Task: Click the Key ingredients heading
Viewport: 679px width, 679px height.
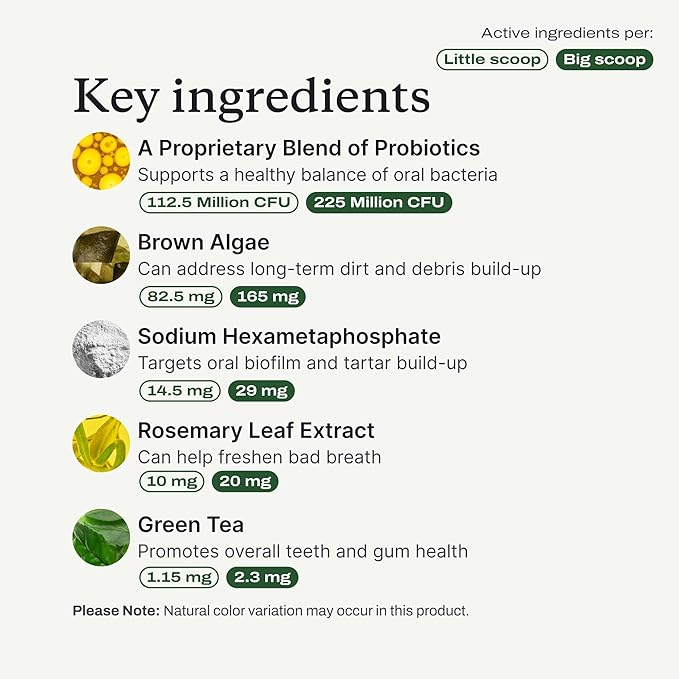Action: click(252, 98)
